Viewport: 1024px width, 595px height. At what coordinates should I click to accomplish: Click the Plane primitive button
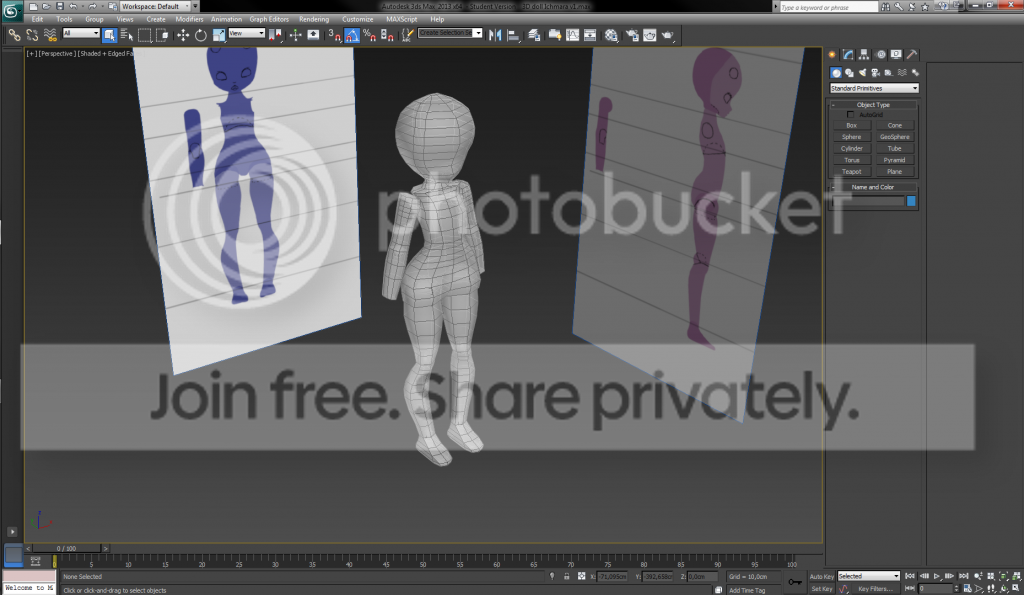[895, 172]
